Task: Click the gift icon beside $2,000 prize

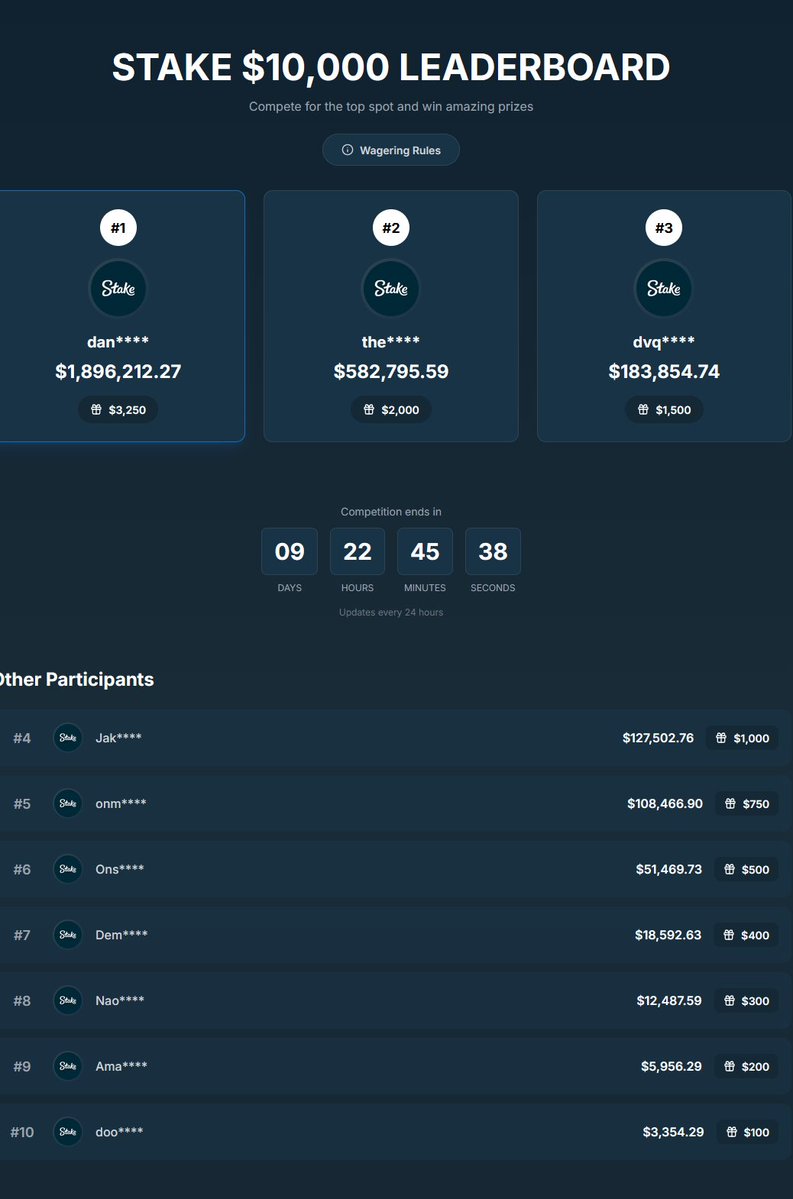Action: (369, 410)
